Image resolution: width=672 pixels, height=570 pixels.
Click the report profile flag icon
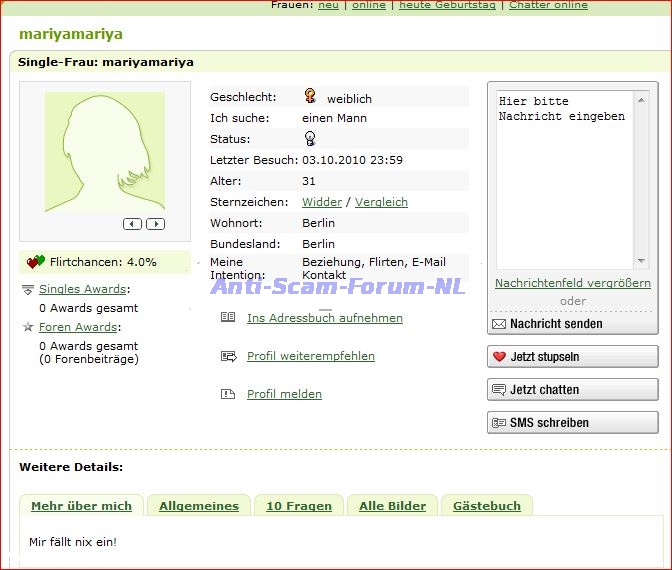227,394
